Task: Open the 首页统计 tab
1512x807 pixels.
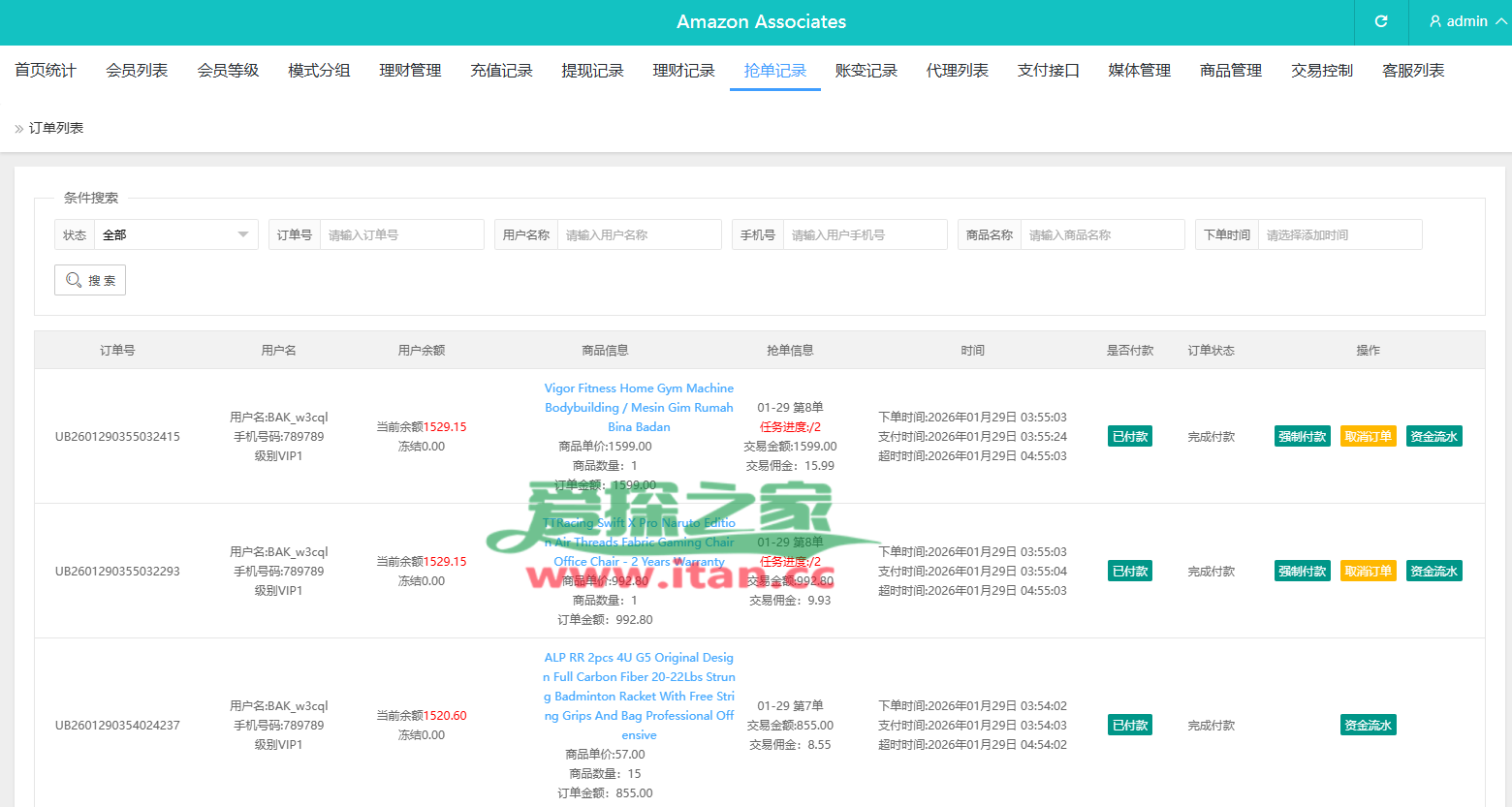Action: coord(46,71)
